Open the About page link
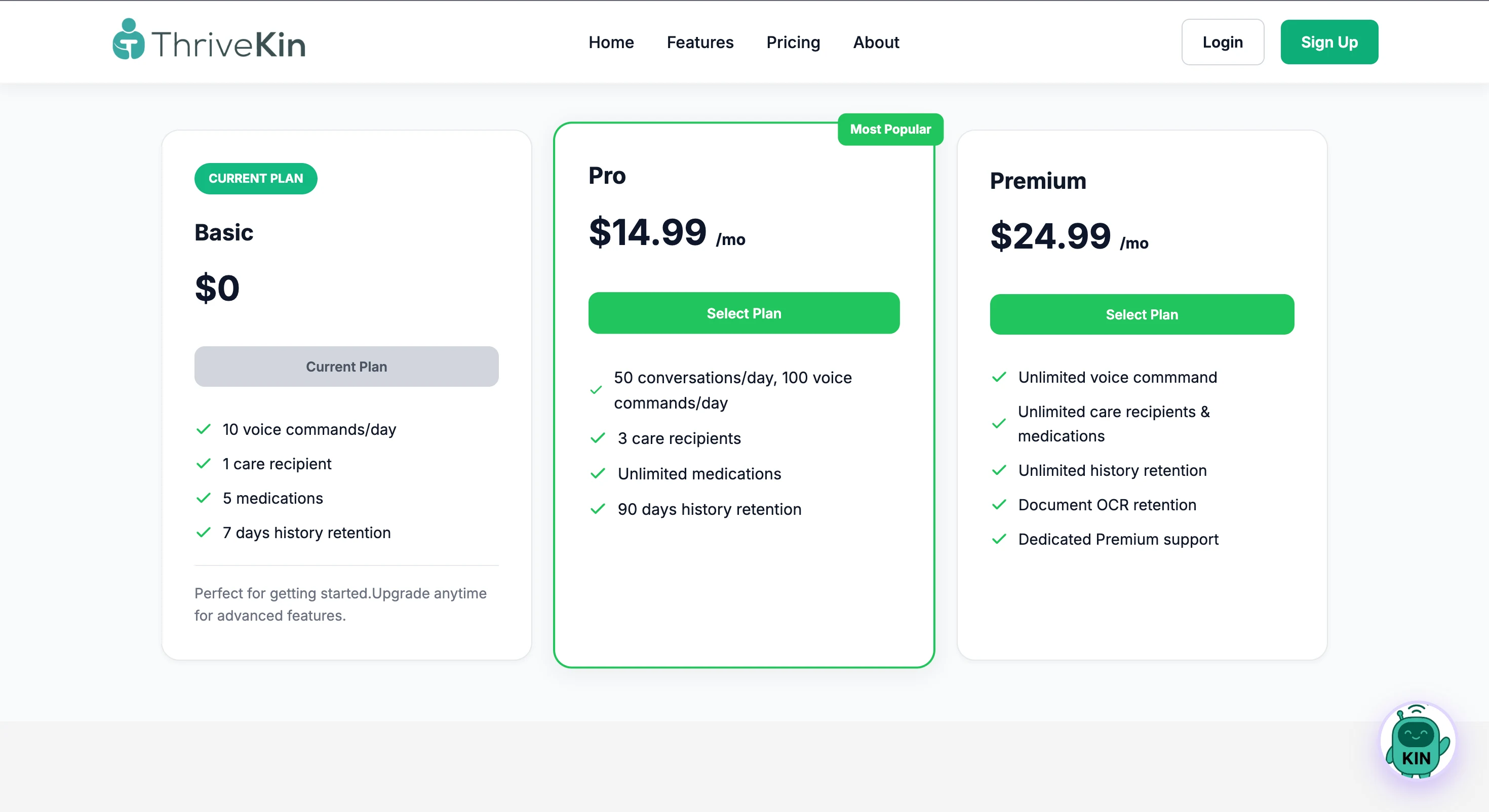Viewport: 1489px width, 812px height. (x=876, y=42)
